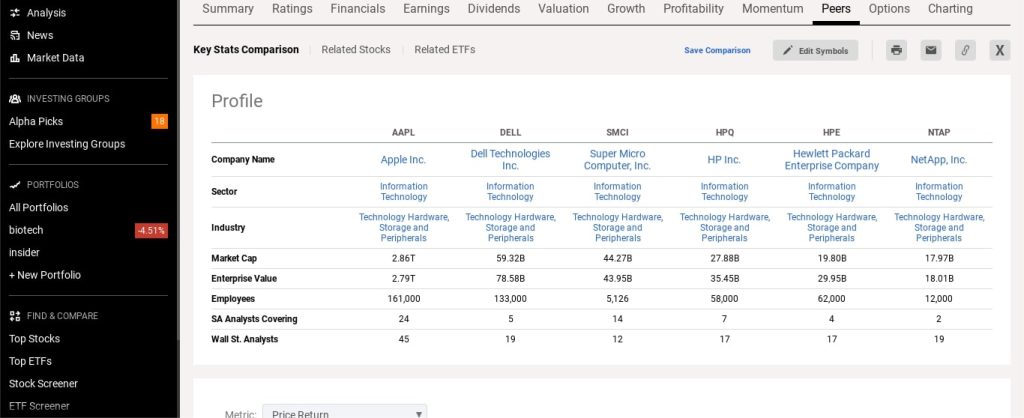The height and width of the screenshot is (418, 1024).
Task: Click the News sidebar icon
Action: point(15,35)
